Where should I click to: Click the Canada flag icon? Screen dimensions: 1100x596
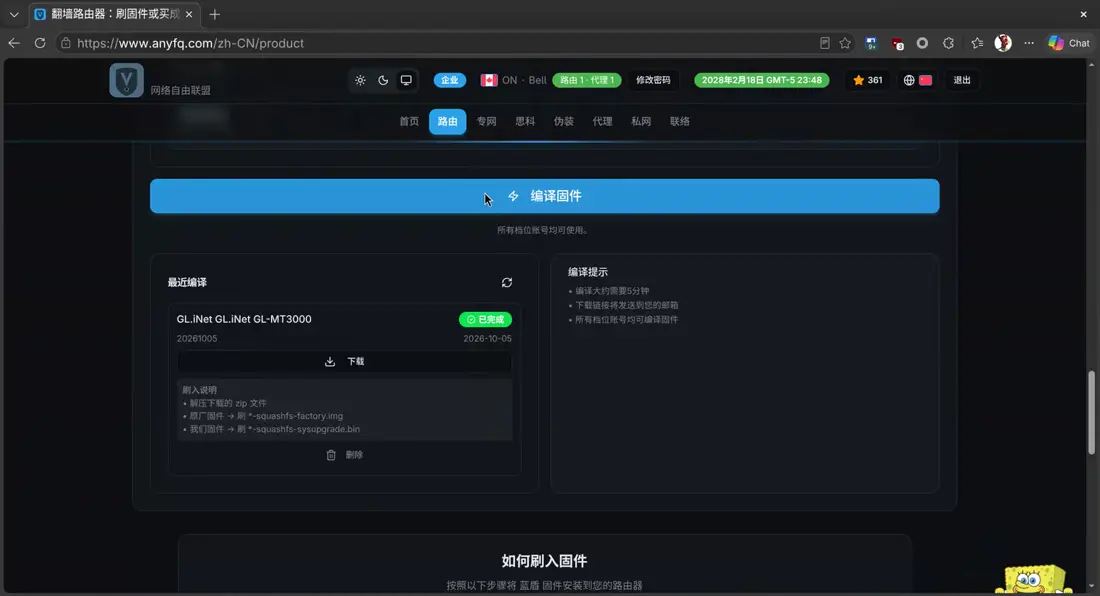[488, 80]
